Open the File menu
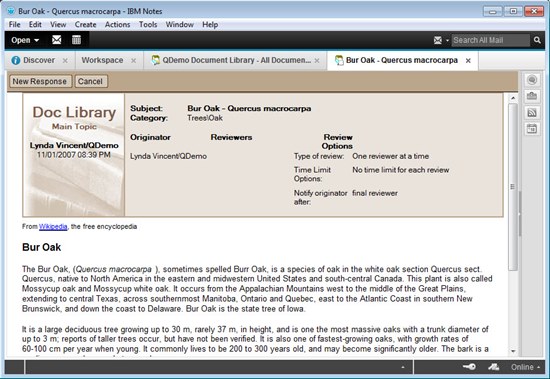The width and height of the screenshot is (550, 379). (14, 25)
